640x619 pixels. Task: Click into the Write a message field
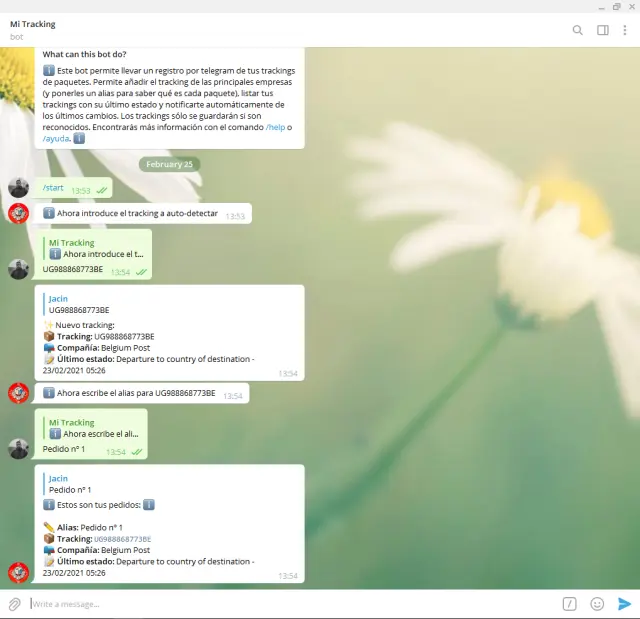click(x=290, y=604)
